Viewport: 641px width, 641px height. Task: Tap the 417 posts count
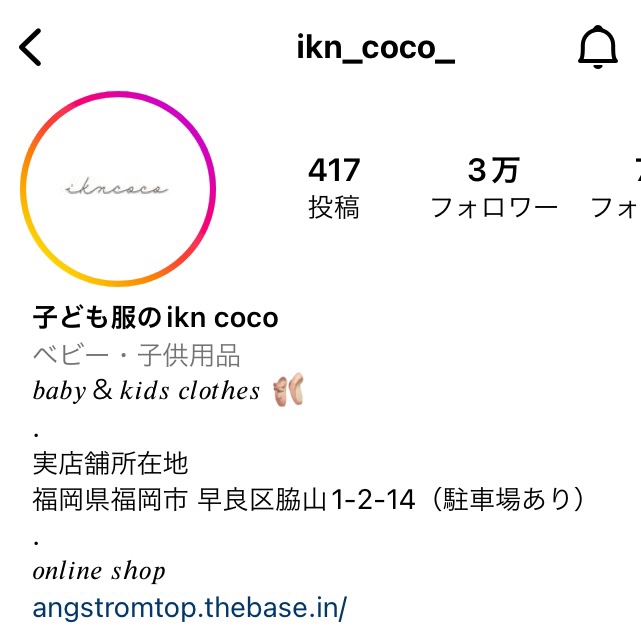pyautogui.click(x=334, y=170)
